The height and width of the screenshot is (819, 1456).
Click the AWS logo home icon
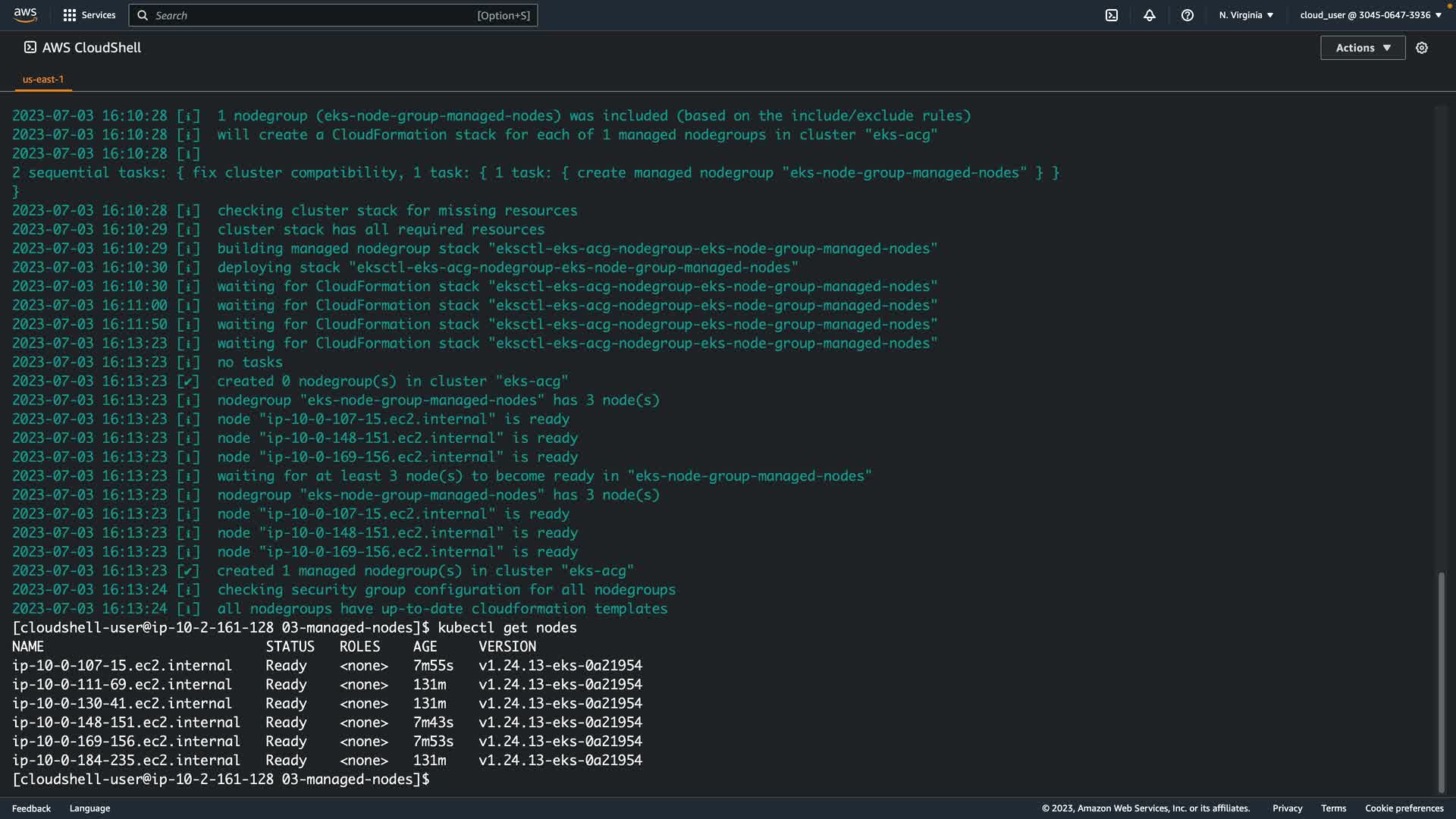coord(25,15)
